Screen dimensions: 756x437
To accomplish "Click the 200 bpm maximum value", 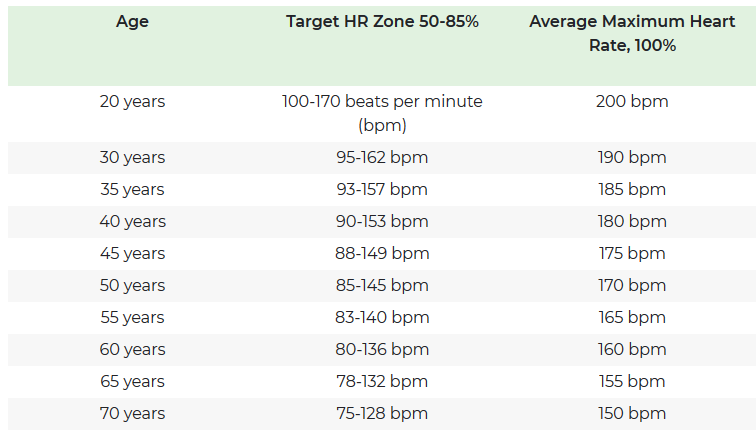I will 631,101.
